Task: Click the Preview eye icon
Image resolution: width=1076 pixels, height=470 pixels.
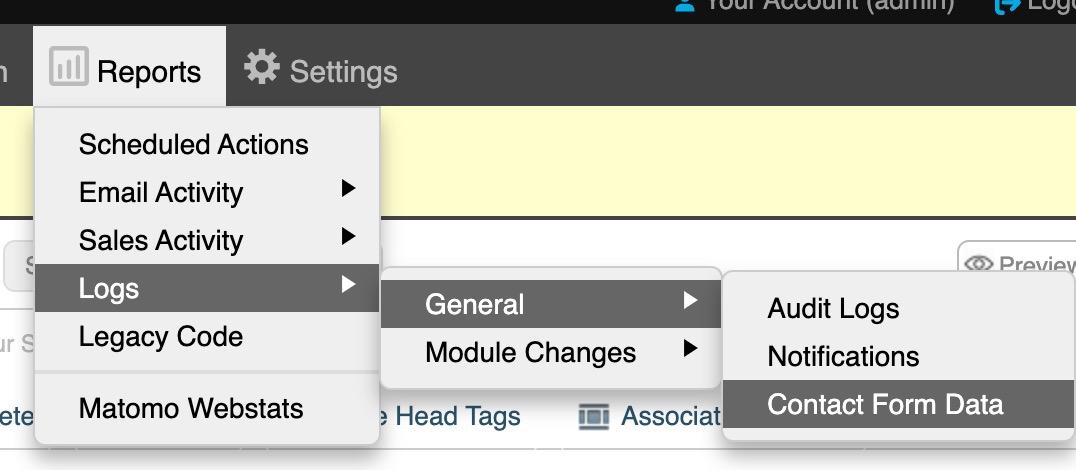Action: click(979, 263)
